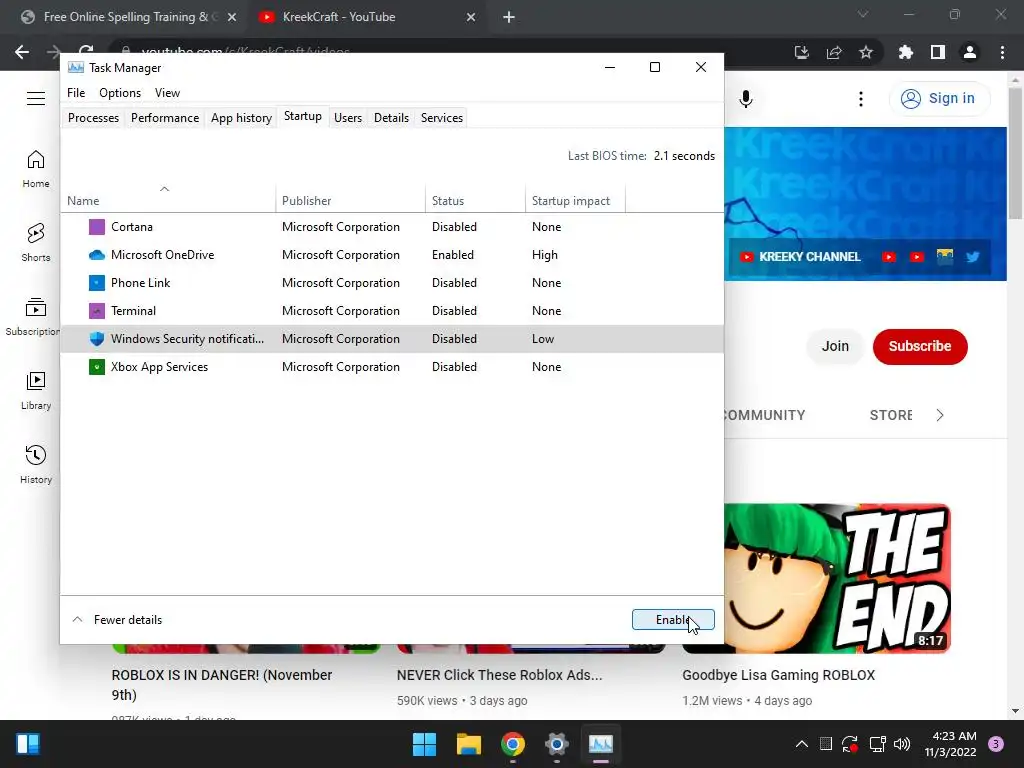Click Chrome icon on taskbar
1024x768 pixels.
coord(513,744)
